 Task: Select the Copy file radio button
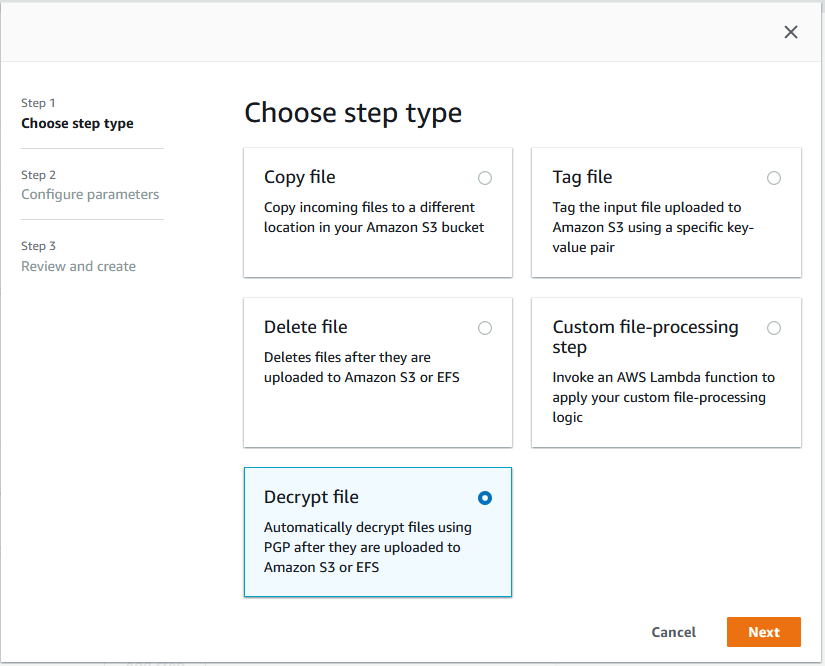485,177
